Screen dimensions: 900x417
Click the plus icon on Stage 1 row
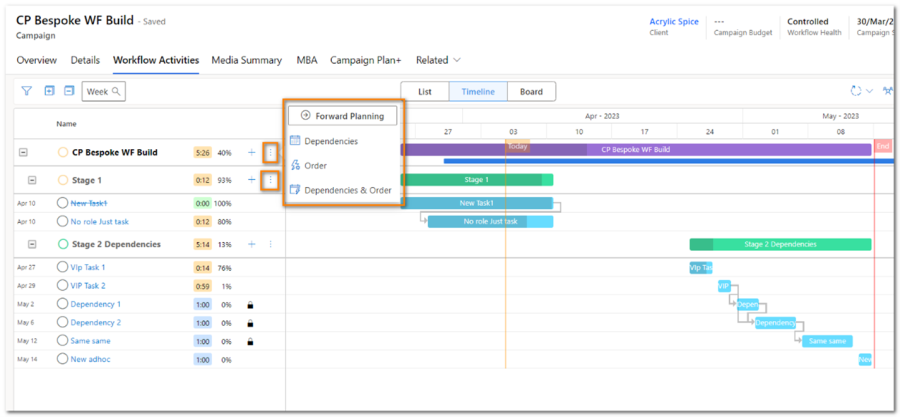point(251,180)
